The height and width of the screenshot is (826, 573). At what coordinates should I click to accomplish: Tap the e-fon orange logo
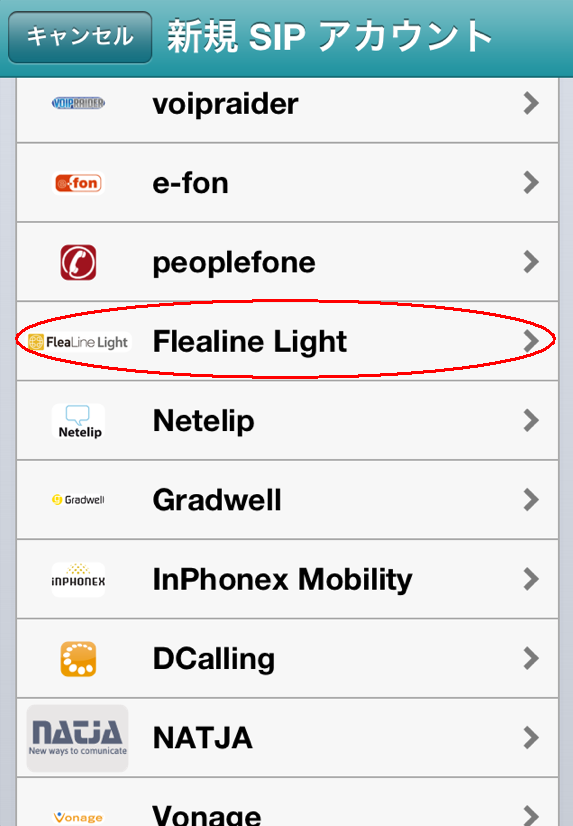tap(78, 183)
